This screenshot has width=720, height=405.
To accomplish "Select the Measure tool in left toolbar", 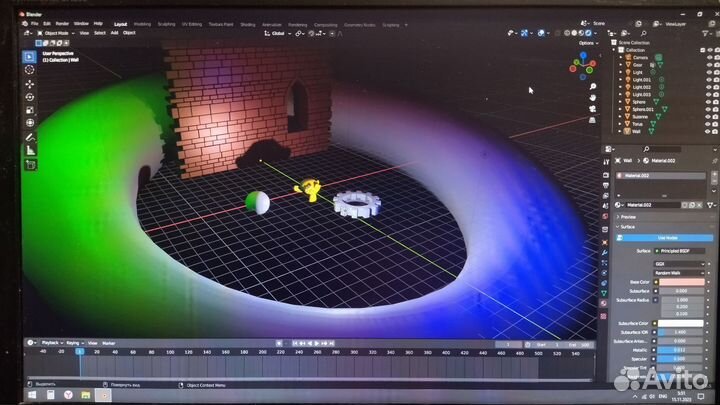I will pos(30,150).
